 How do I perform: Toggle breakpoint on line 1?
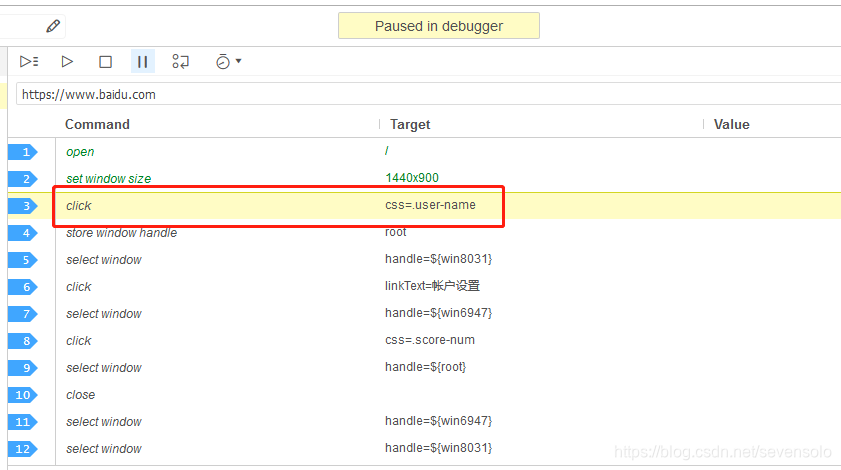(23, 152)
